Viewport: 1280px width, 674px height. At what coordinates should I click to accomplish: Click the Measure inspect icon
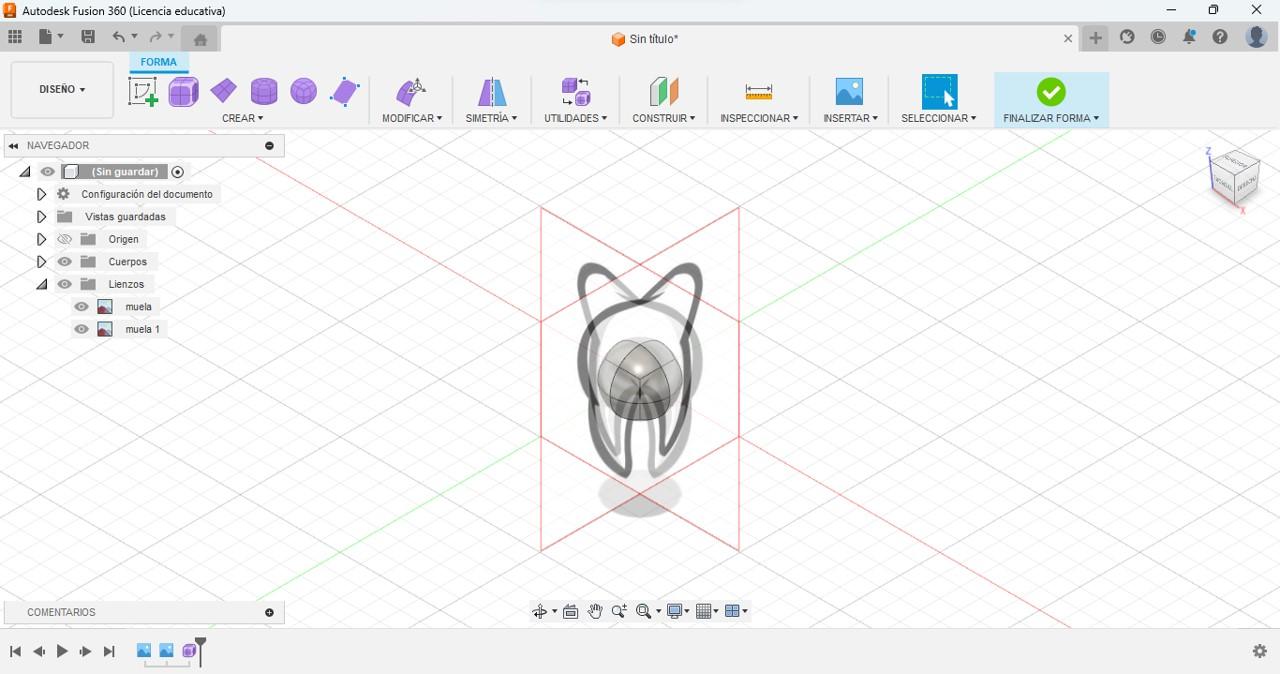(x=759, y=92)
